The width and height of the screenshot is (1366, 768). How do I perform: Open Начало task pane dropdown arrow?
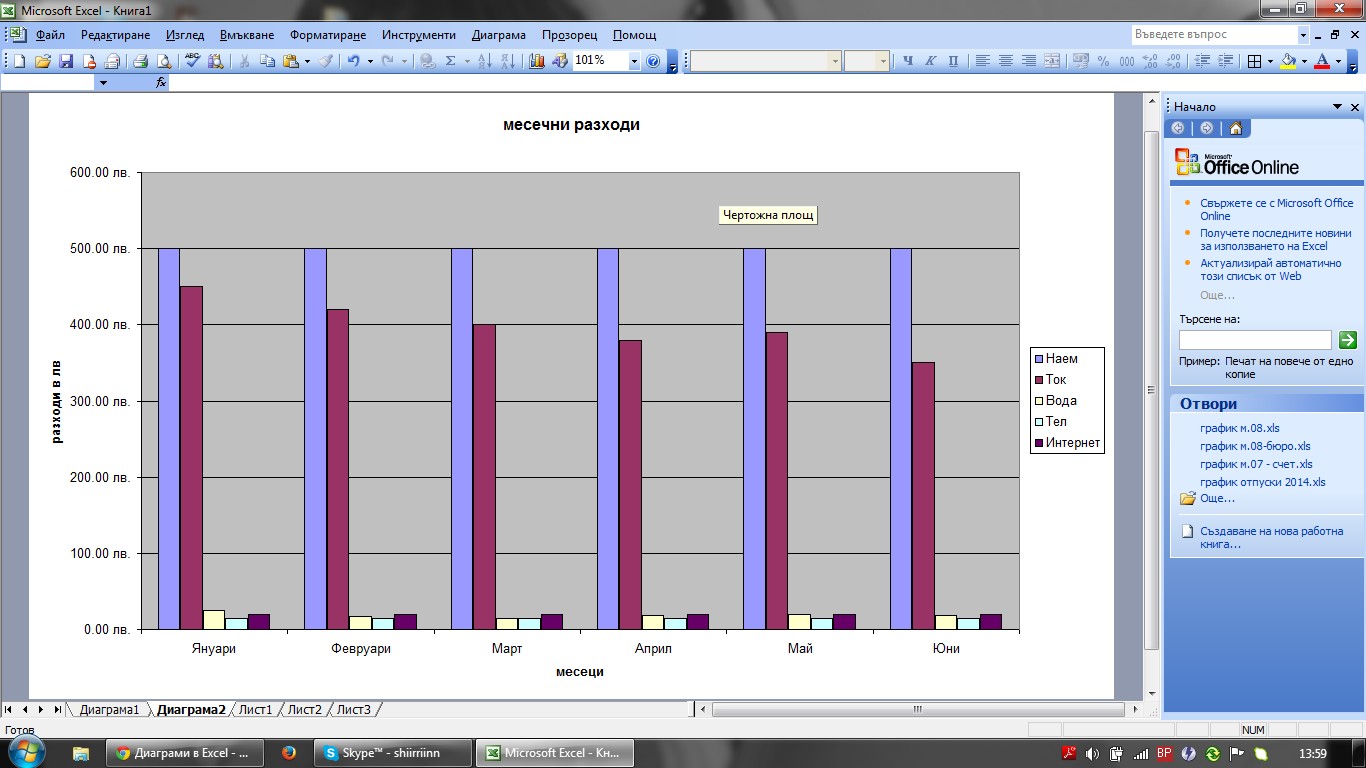tap(1337, 107)
